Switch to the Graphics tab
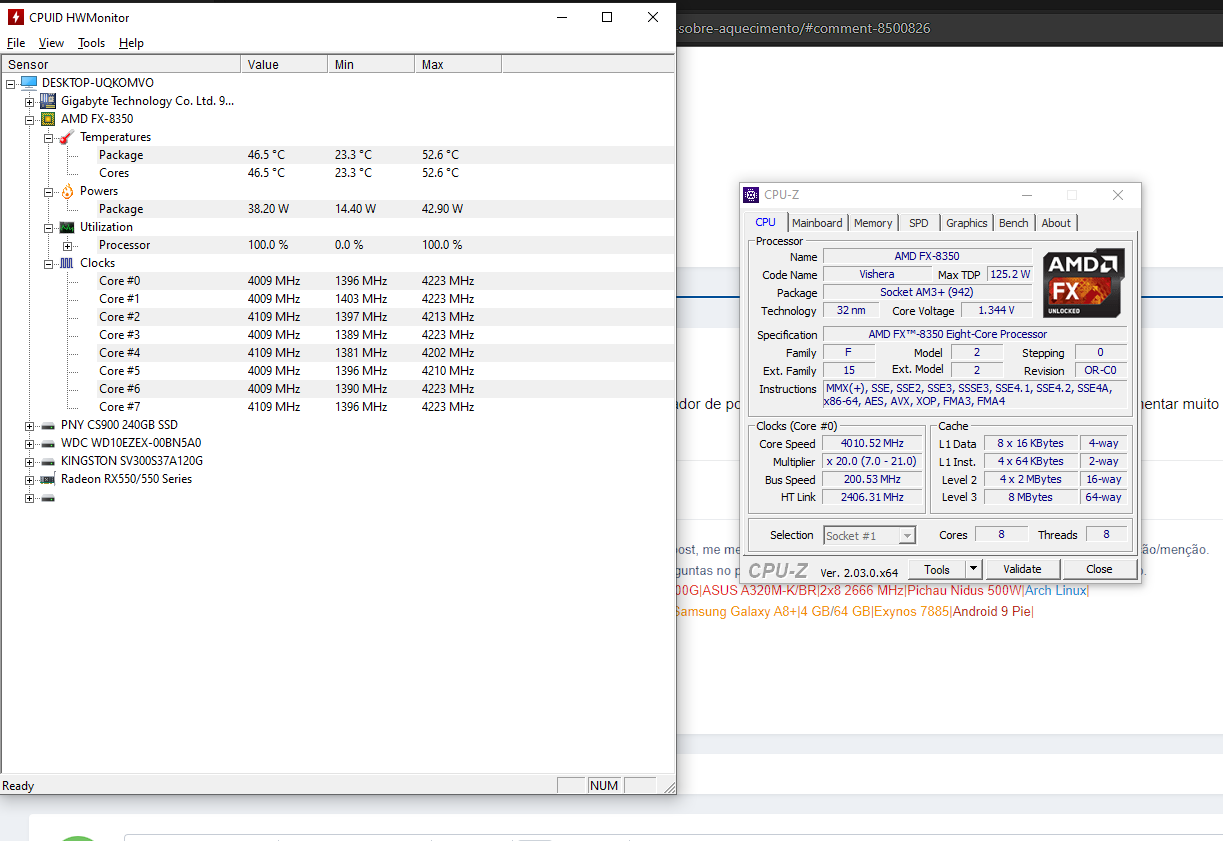Image resolution: width=1223 pixels, height=841 pixels. point(966,223)
